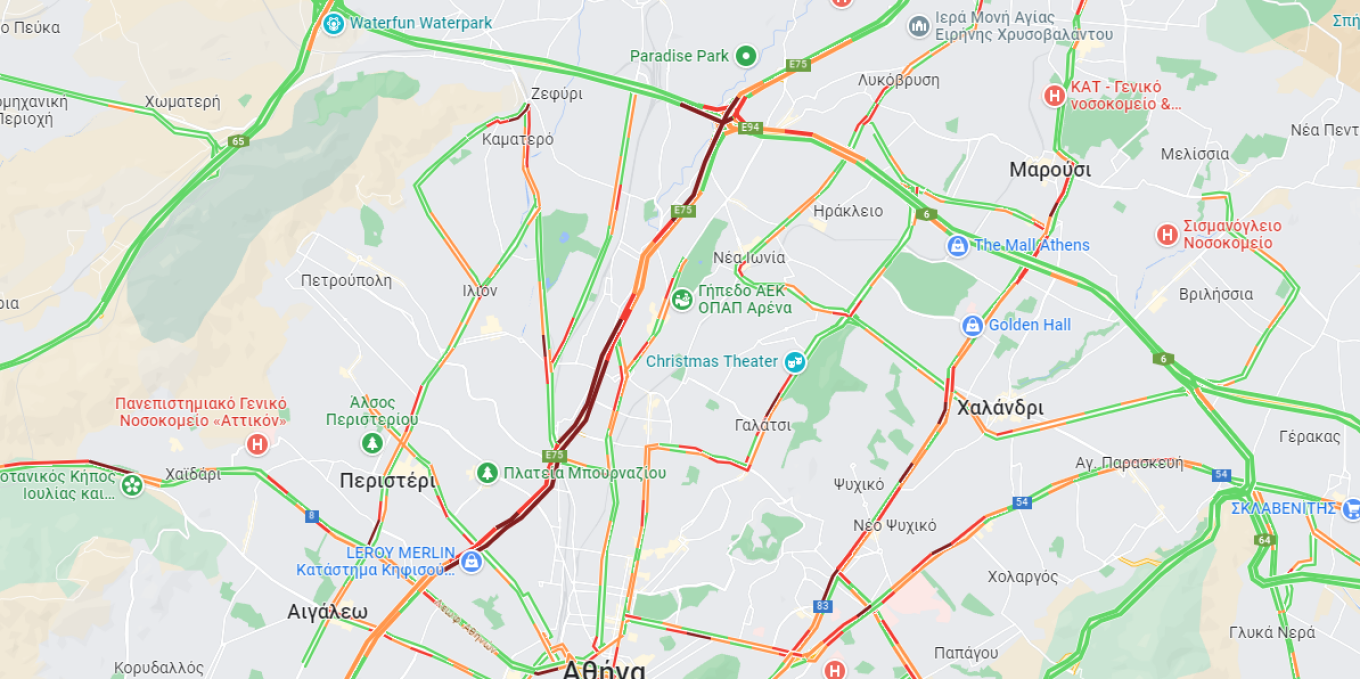Select the ΣΚΛΑΒΕΝΙΤΗΣ shopping cart icon
Image resolution: width=1360 pixels, height=679 pixels.
point(1351,508)
